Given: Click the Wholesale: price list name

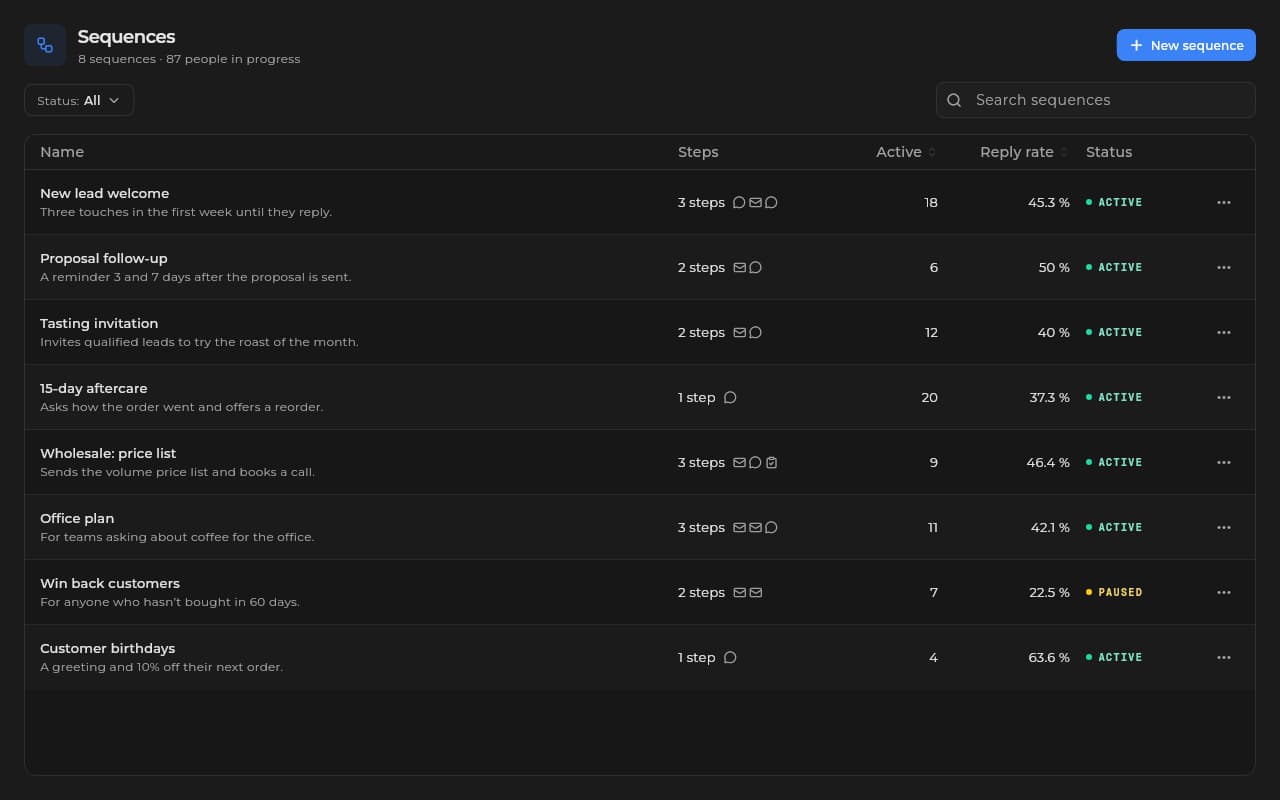Looking at the screenshot, I should (108, 453).
